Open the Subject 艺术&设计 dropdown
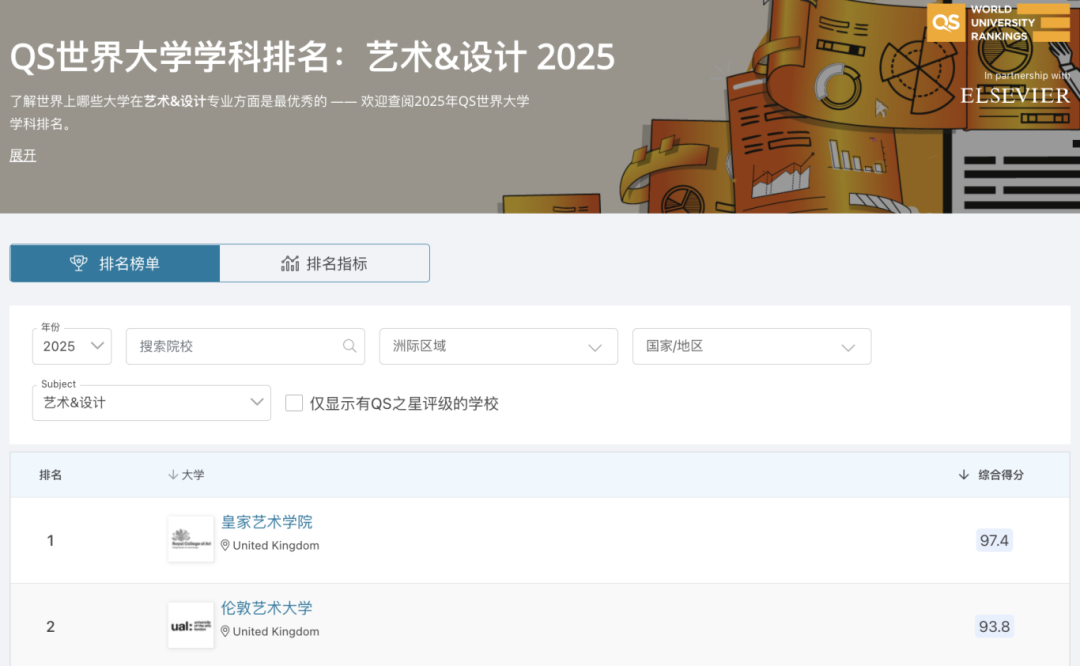This screenshot has width=1080, height=666. click(x=152, y=403)
